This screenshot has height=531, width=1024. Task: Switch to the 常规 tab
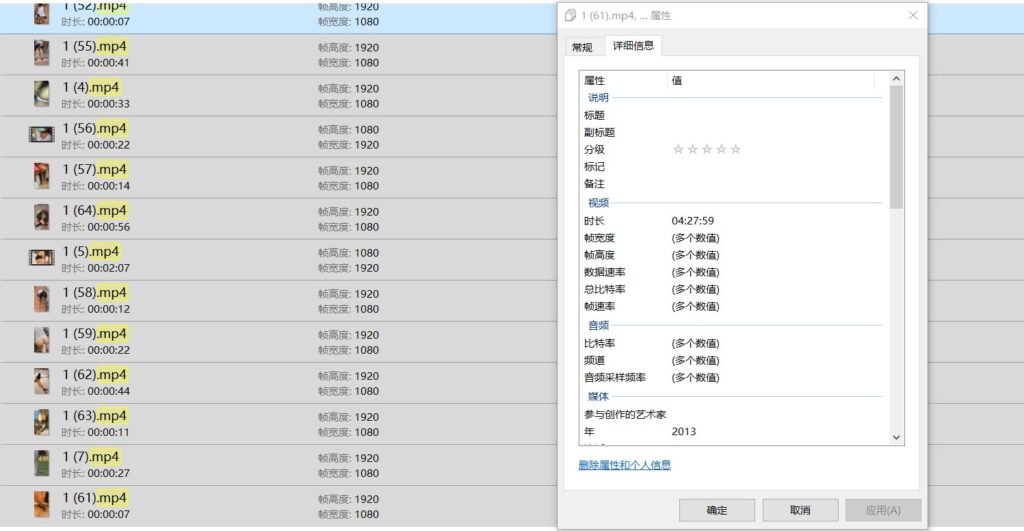point(582,47)
